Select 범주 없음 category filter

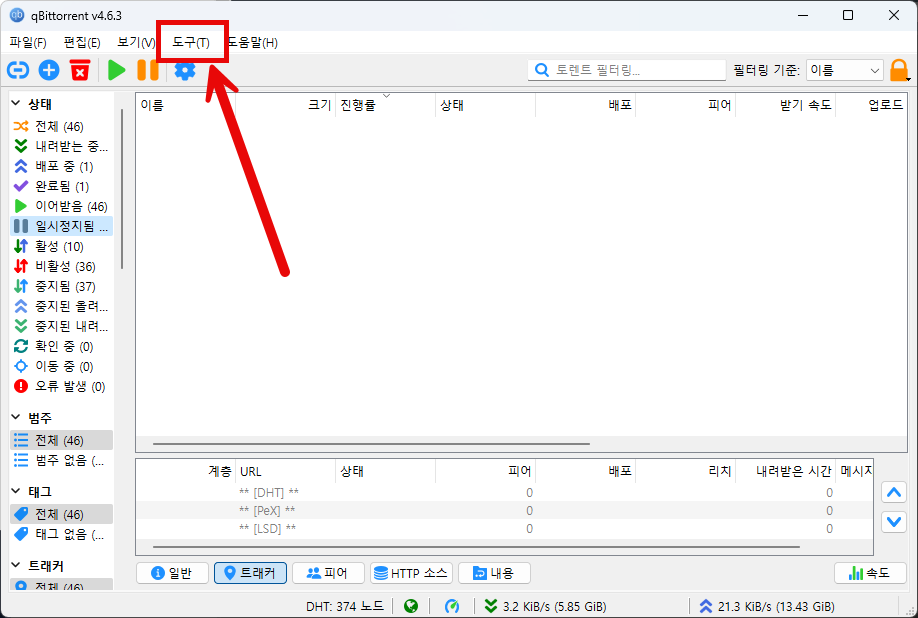coord(61,460)
